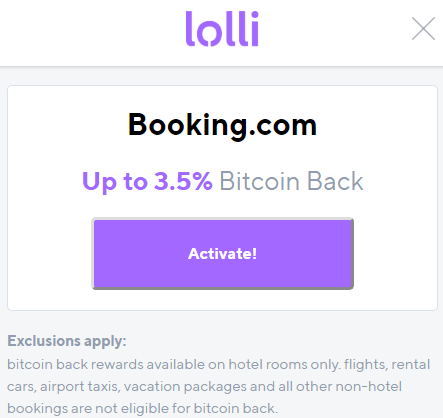Image resolution: width=443 pixels, height=418 pixels.
Task: Click the exclusions line about hotel rooms only
Action: (219, 364)
